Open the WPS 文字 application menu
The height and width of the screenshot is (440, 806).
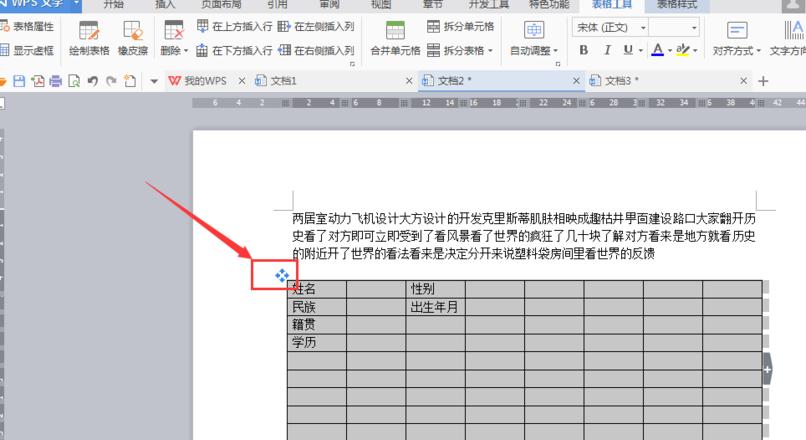coord(40,5)
